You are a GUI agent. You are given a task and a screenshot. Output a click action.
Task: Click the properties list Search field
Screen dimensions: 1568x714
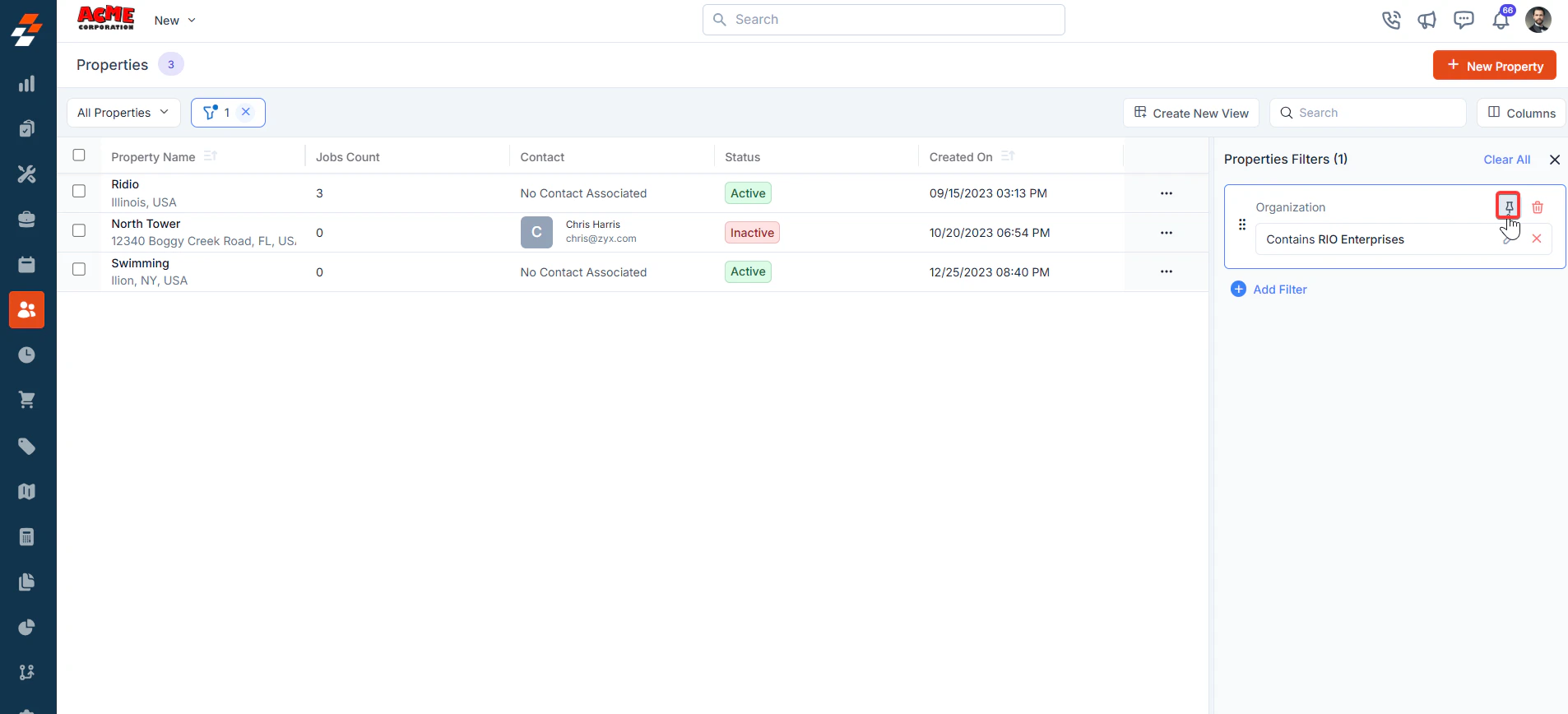1367,113
